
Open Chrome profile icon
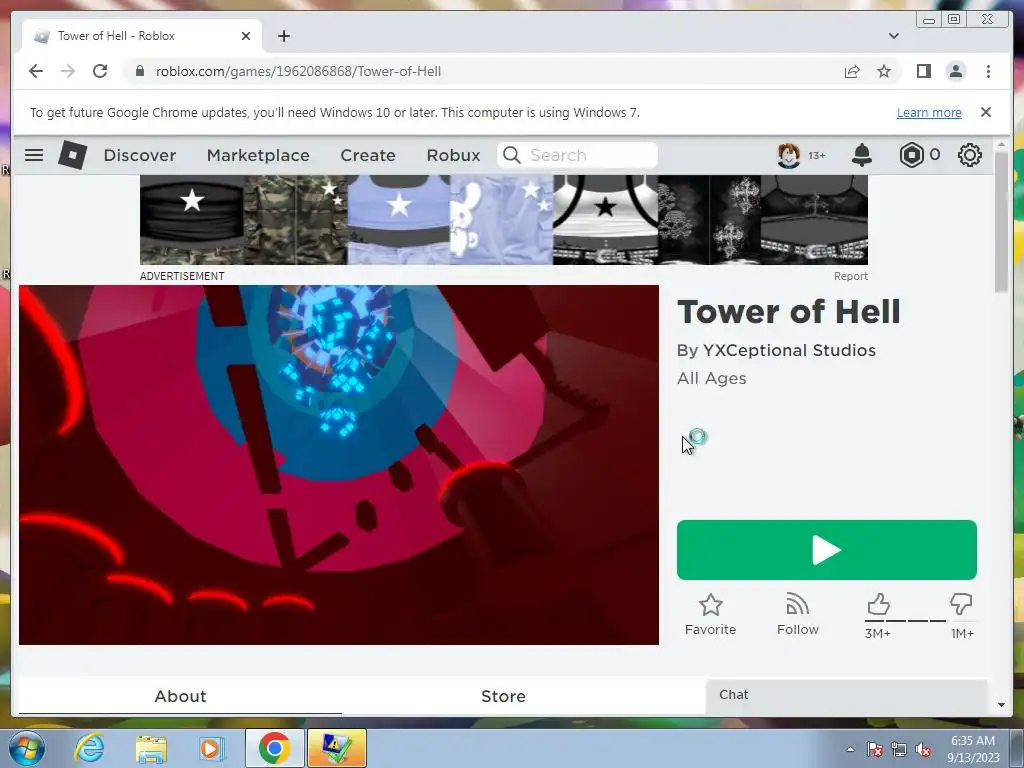955,71
